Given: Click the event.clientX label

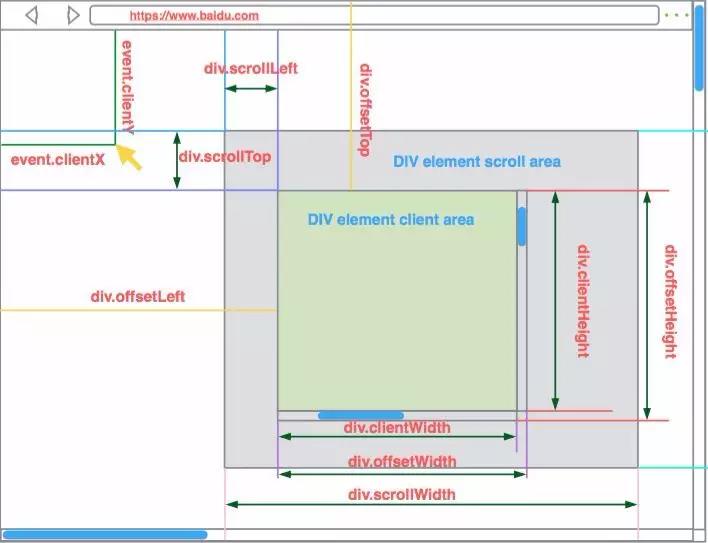Looking at the screenshot, I should 58,160.
